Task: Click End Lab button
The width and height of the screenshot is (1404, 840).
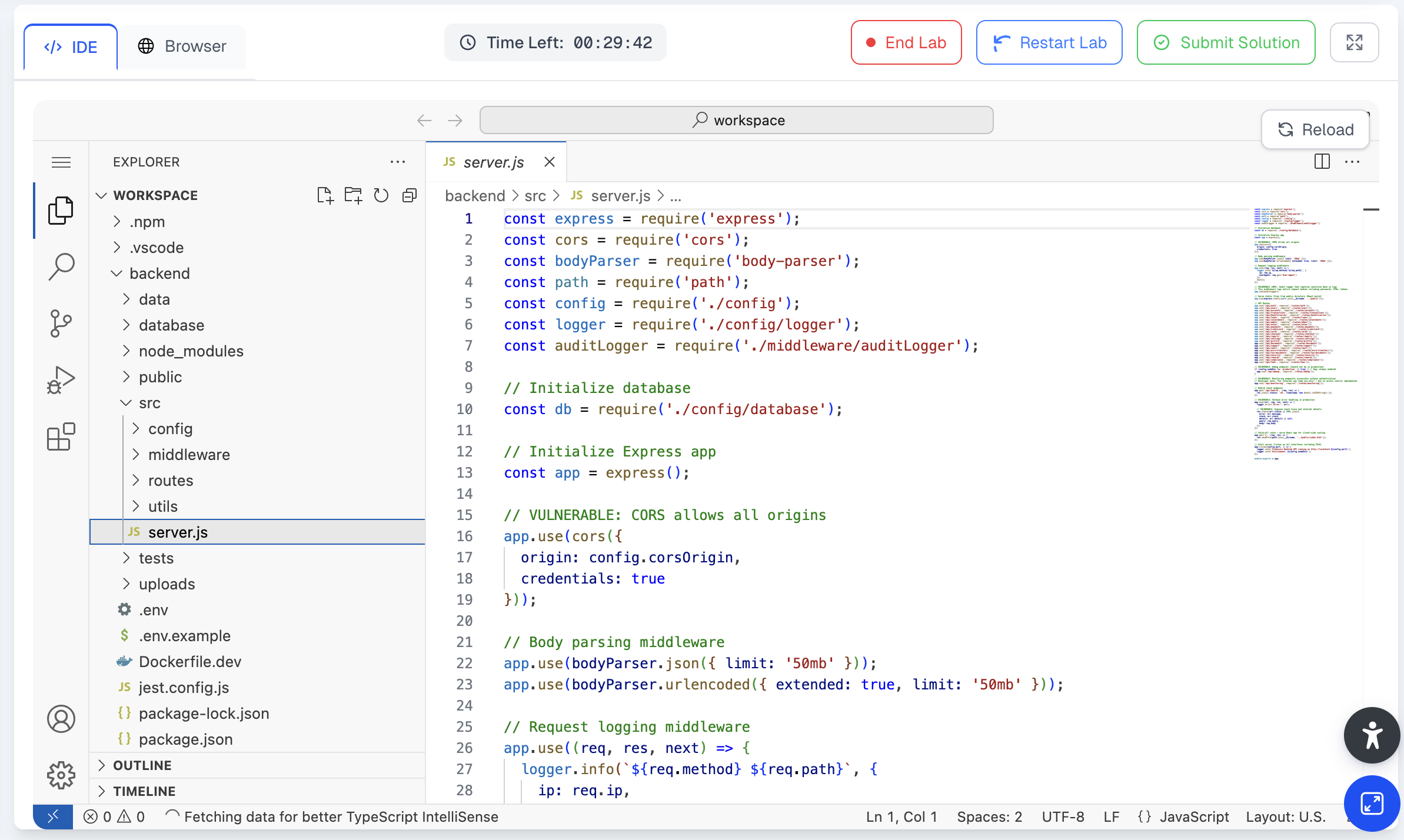Action: 906,42
